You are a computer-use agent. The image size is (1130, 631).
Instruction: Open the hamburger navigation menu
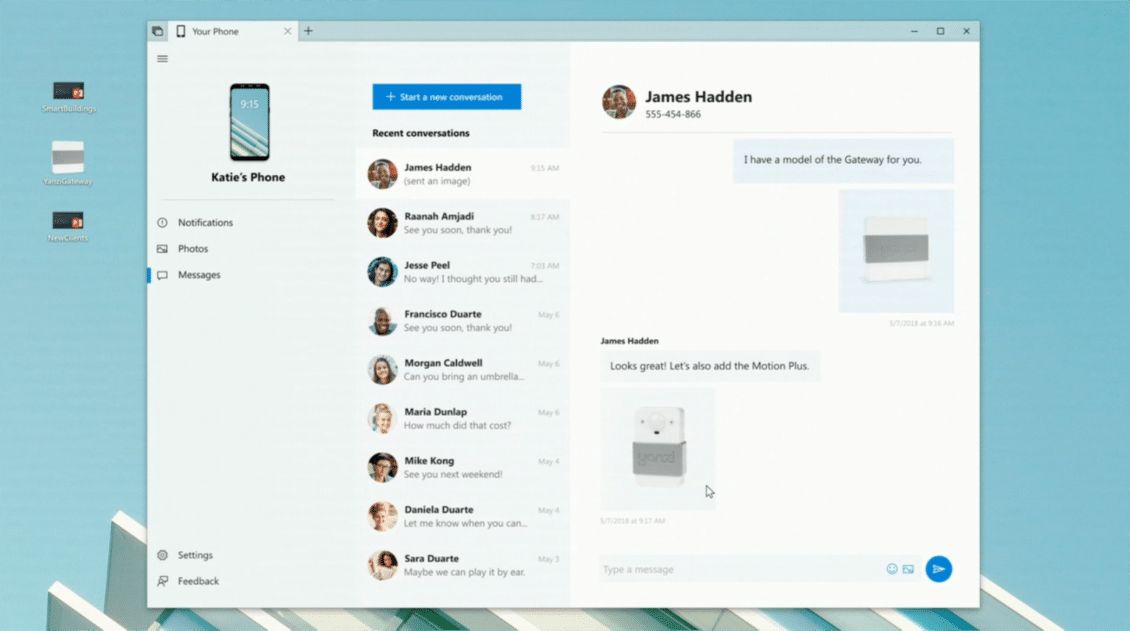(162, 59)
